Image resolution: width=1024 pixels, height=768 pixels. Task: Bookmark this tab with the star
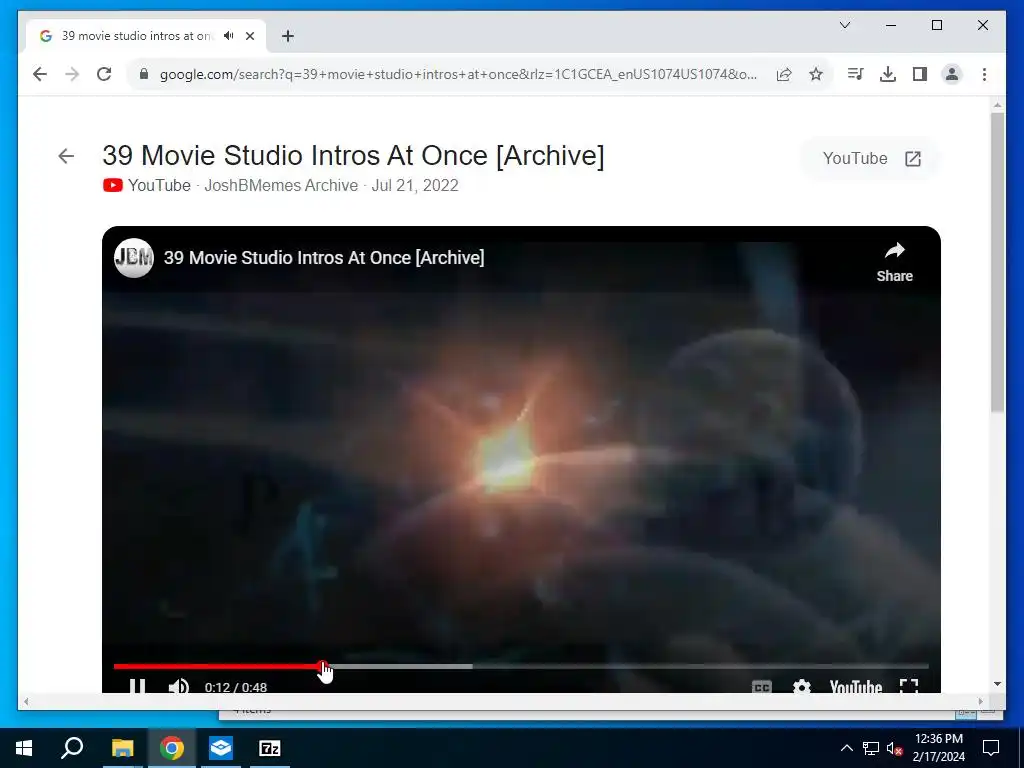coord(816,74)
